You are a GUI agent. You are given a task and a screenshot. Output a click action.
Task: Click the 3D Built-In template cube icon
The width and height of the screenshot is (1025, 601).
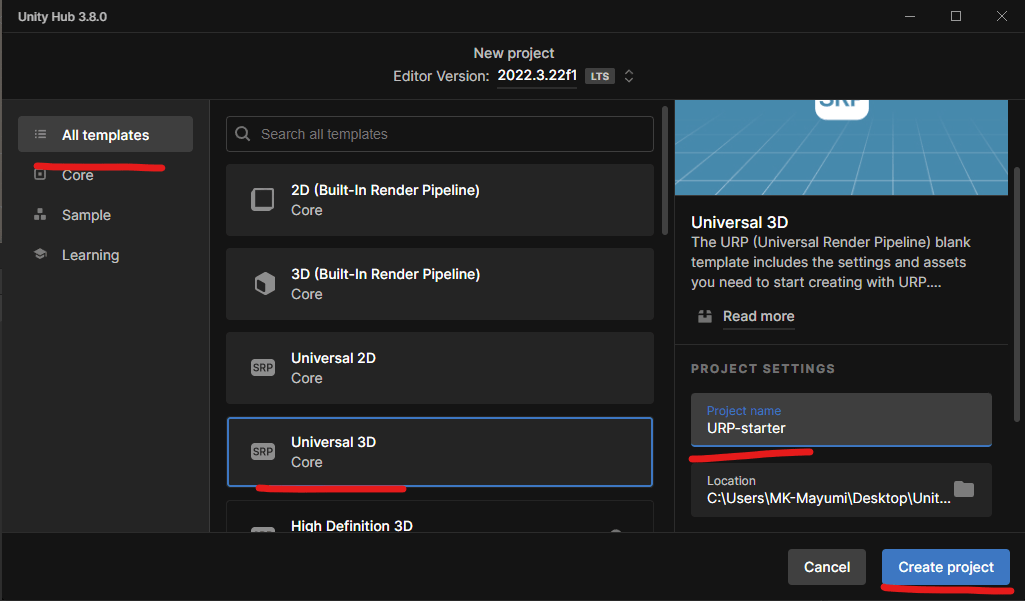pyautogui.click(x=263, y=284)
